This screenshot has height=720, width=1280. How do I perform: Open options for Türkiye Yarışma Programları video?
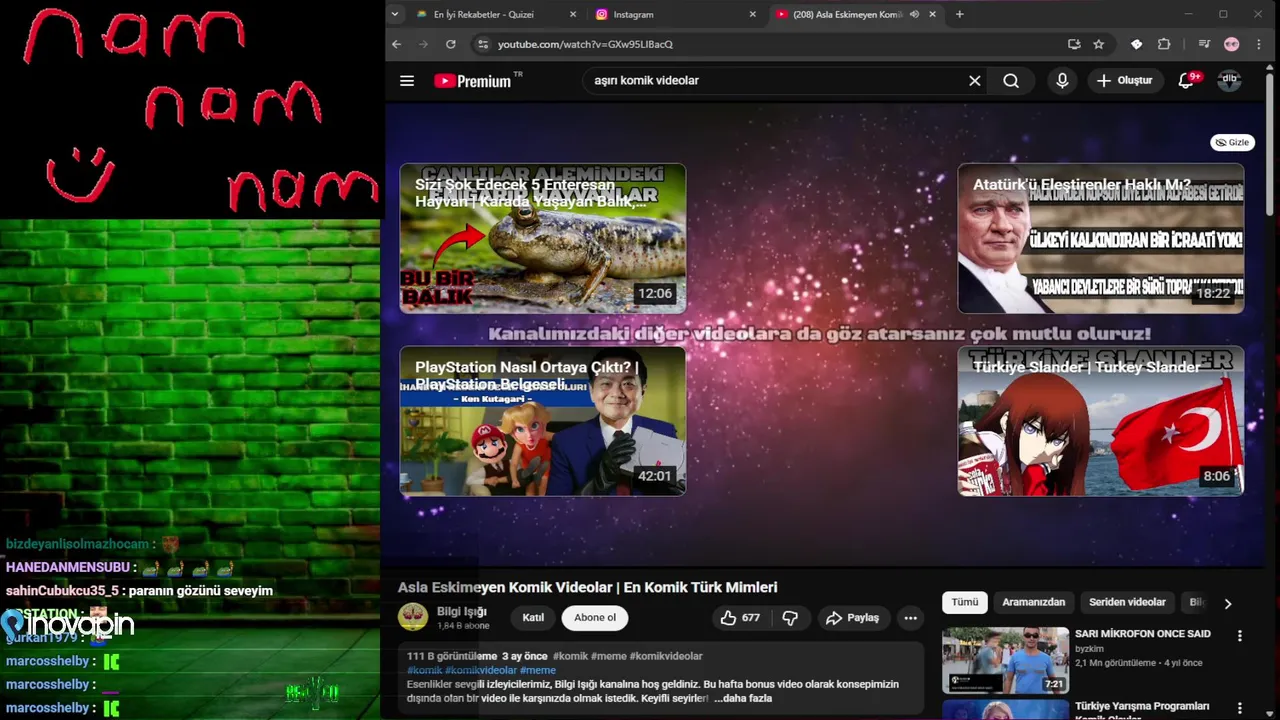point(1240,708)
